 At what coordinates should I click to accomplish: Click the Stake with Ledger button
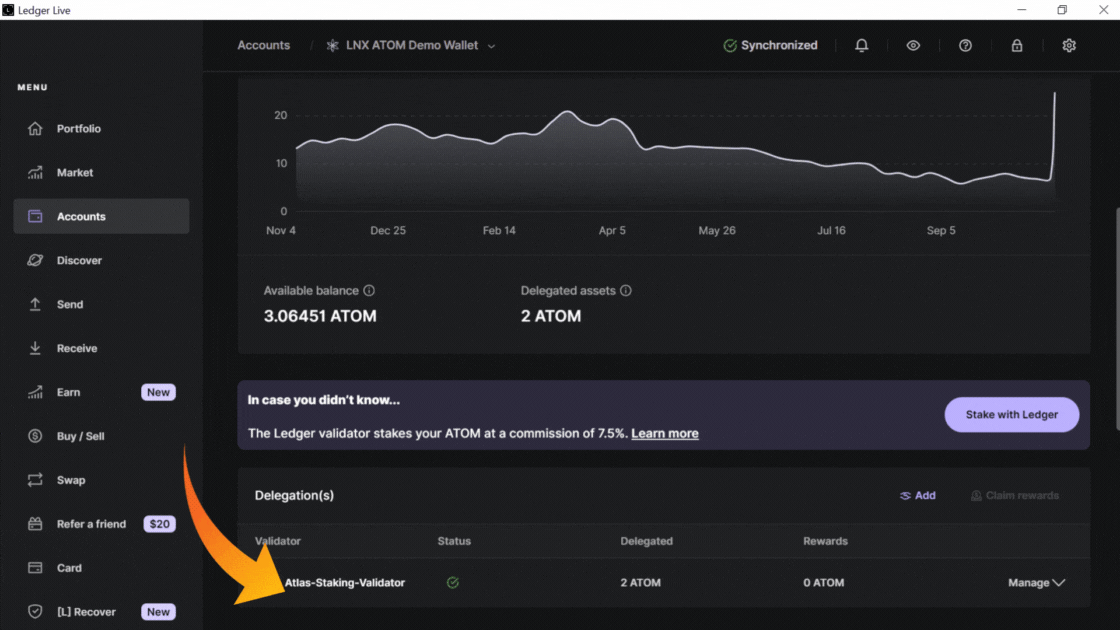coord(1011,415)
